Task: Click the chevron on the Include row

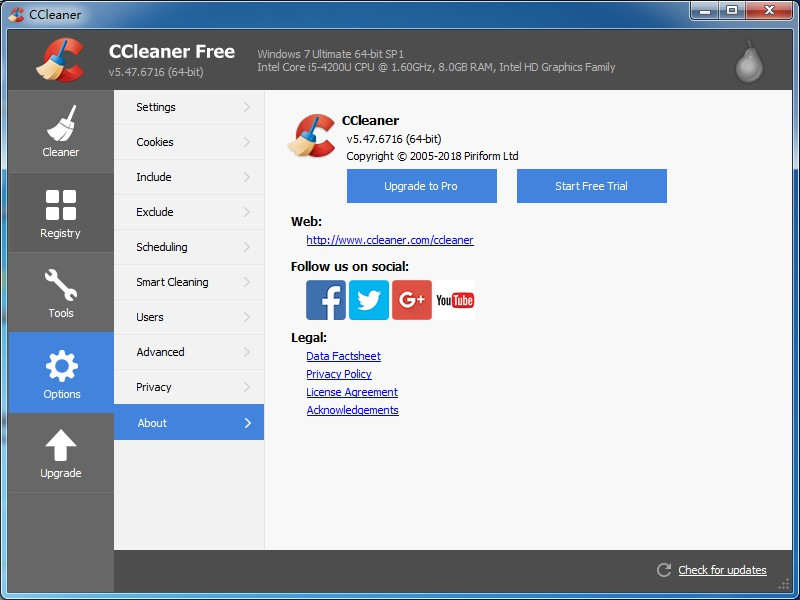Action: 247,177
